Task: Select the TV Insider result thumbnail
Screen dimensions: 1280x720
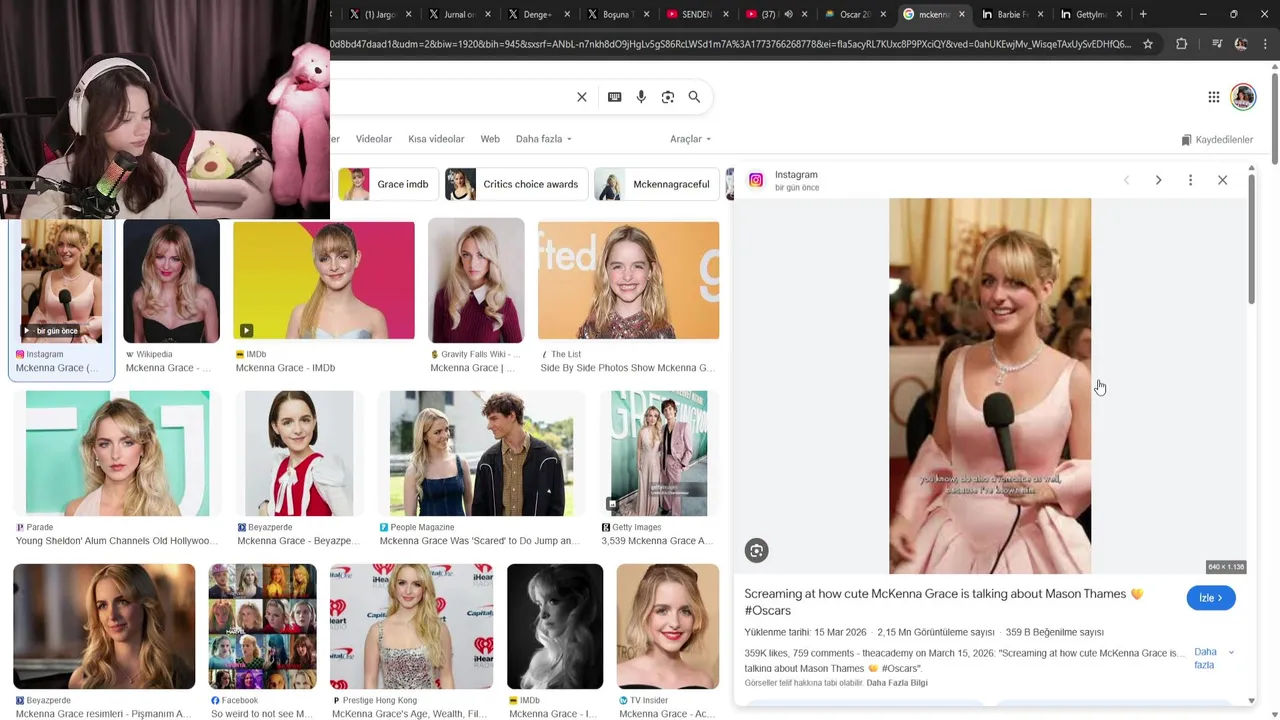Action: (x=668, y=627)
